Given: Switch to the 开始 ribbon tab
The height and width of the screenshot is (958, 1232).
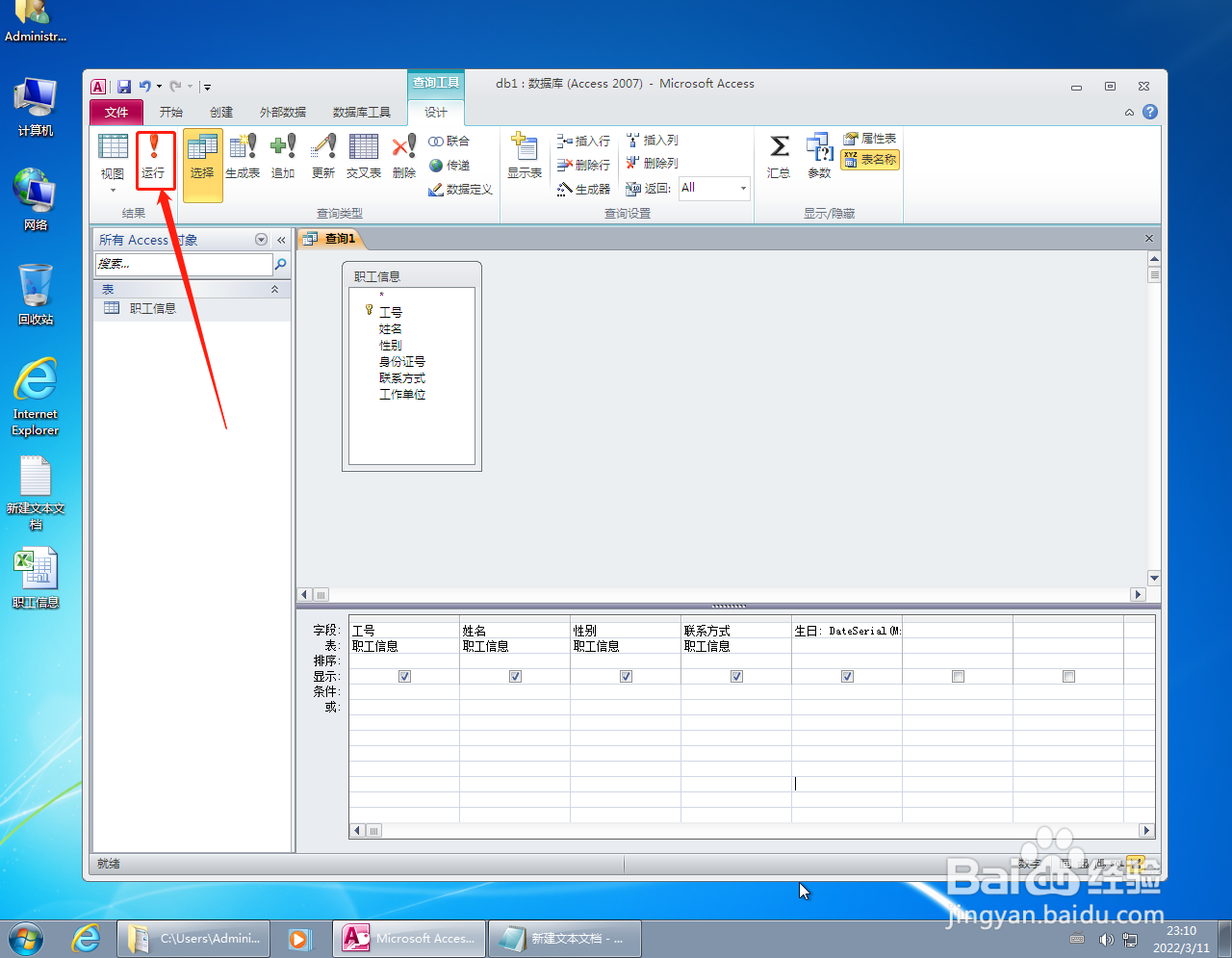Looking at the screenshot, I should pos(171,113).
